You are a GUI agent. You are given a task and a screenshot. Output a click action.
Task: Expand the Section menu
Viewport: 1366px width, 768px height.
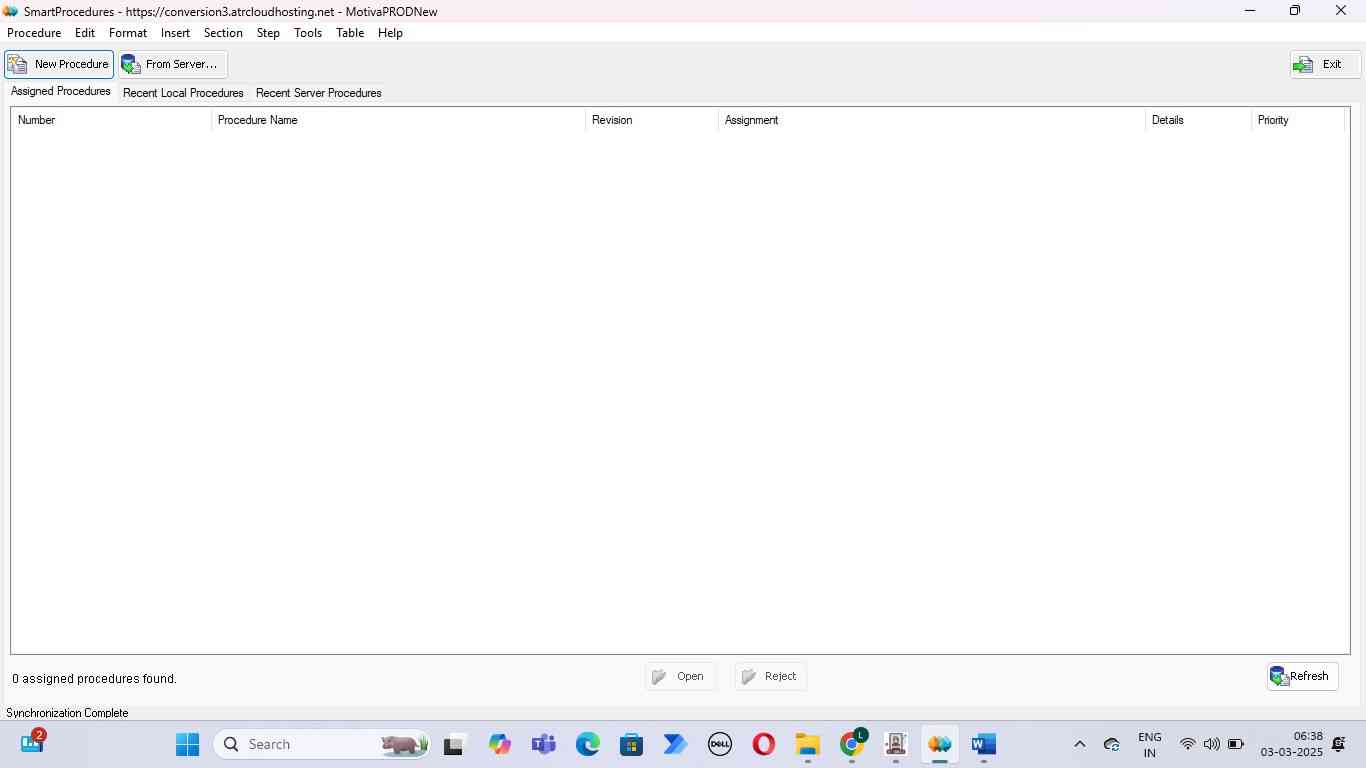click(x=223, y=33)
